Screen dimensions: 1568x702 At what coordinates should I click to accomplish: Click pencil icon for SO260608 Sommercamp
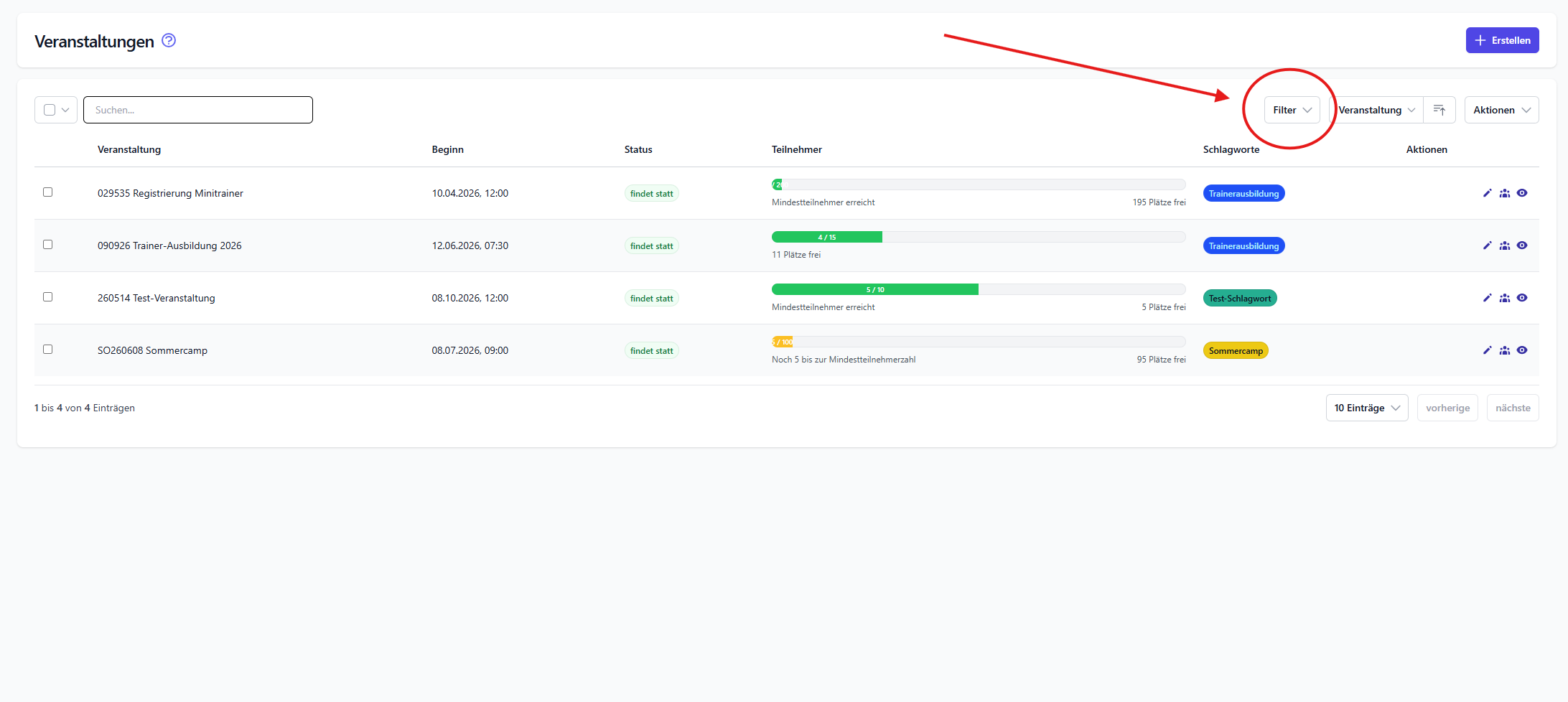tap(1487, 350)
